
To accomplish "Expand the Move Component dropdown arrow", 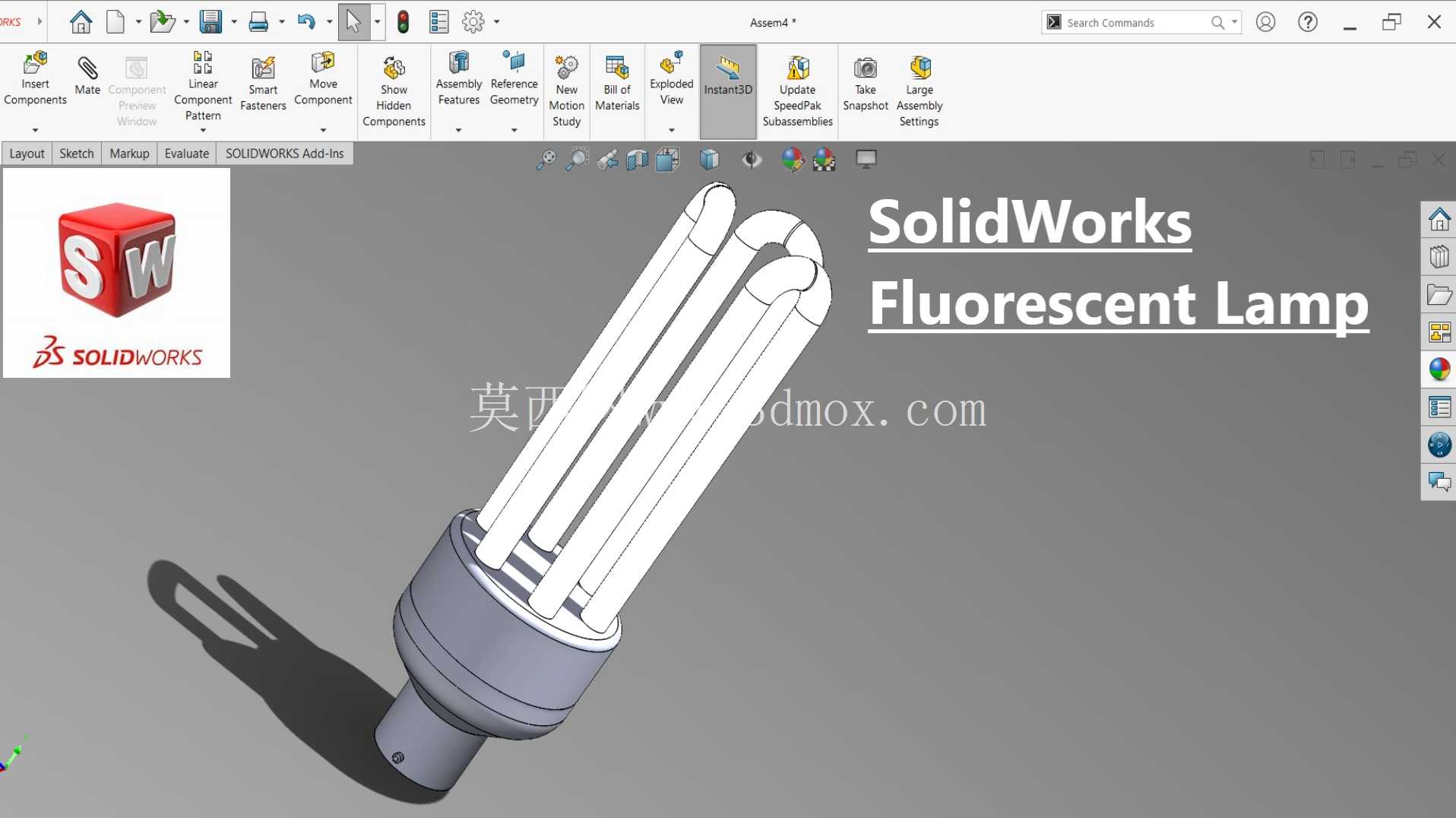I will tap(323, 131).
